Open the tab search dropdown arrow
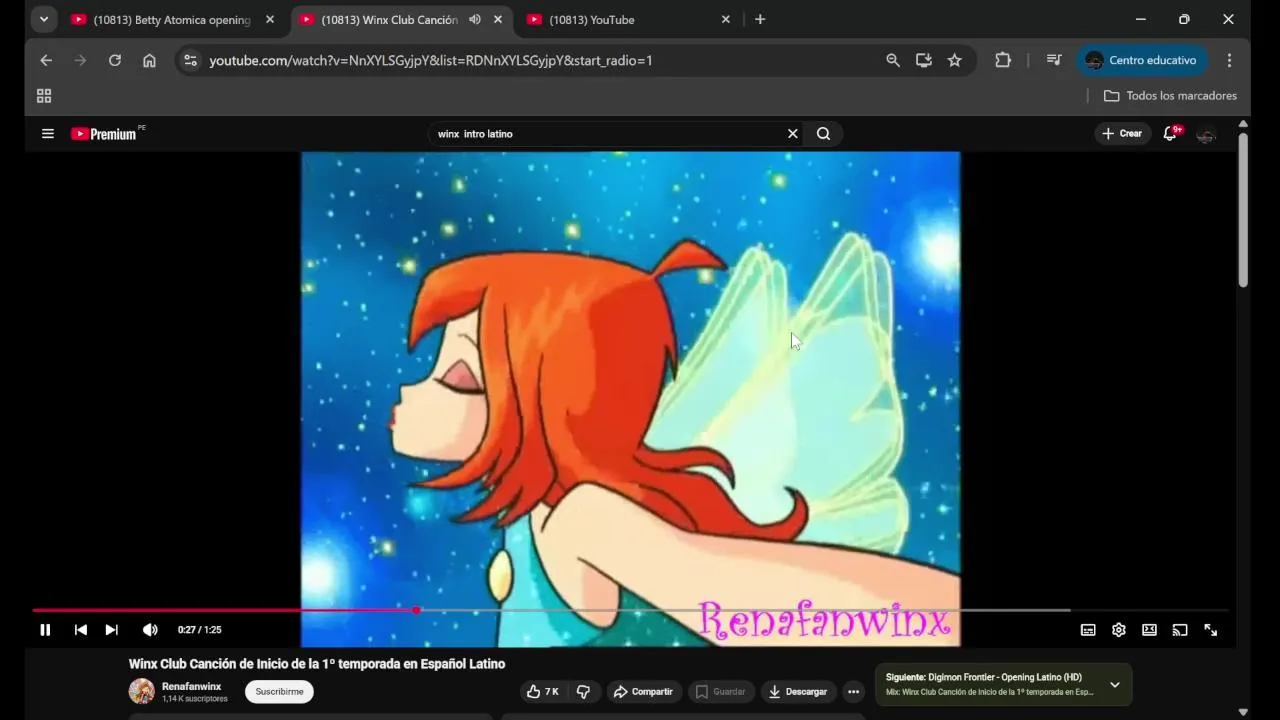The width and height of the screenshot is (1280, 720). coord(43,20)
